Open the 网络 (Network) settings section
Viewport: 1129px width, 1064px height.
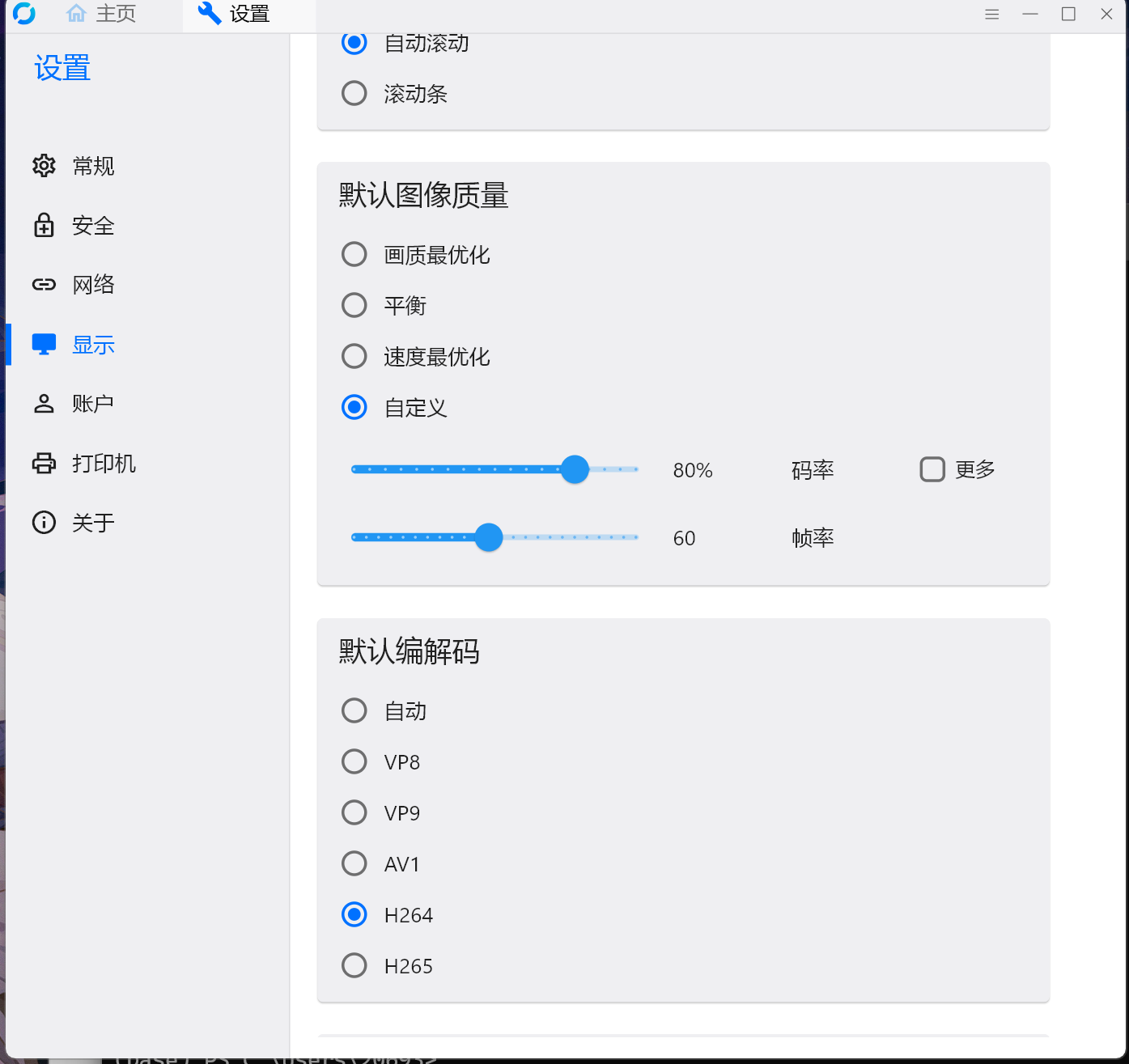[92, 284]
